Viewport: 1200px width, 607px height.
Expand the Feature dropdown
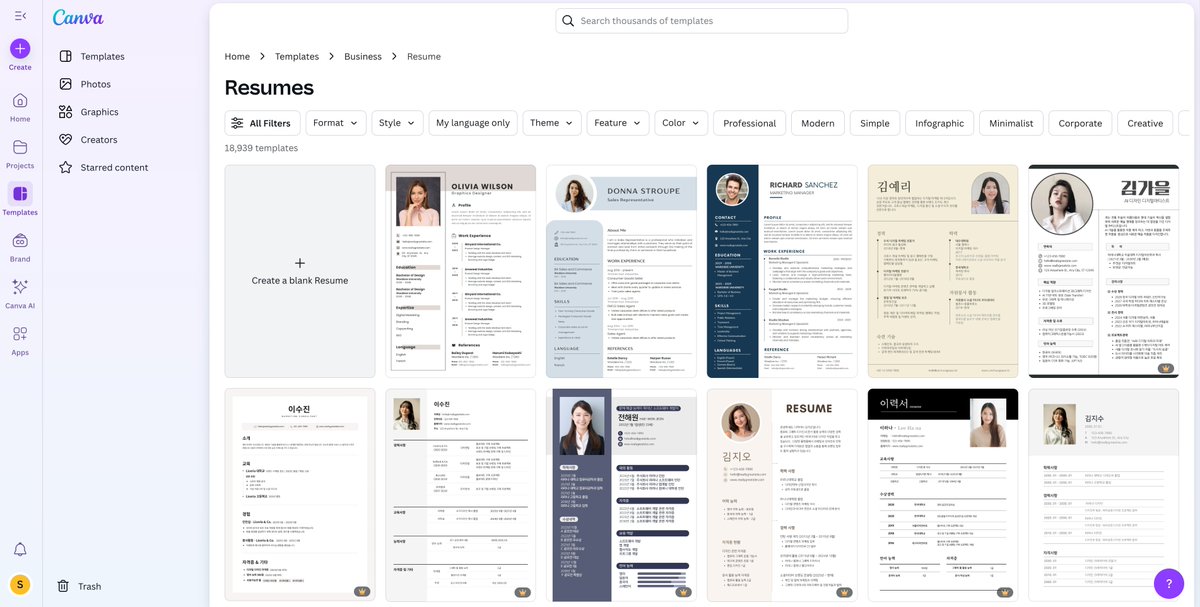click(x=618, y=123)
